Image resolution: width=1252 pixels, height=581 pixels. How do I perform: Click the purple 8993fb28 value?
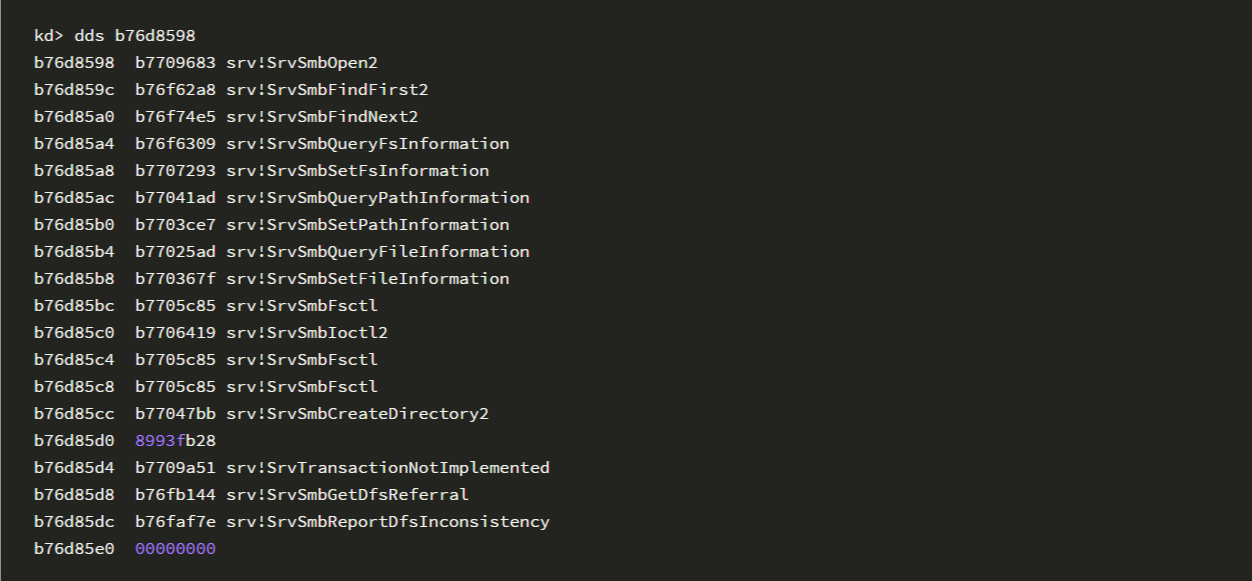click(x=175, y=441)
